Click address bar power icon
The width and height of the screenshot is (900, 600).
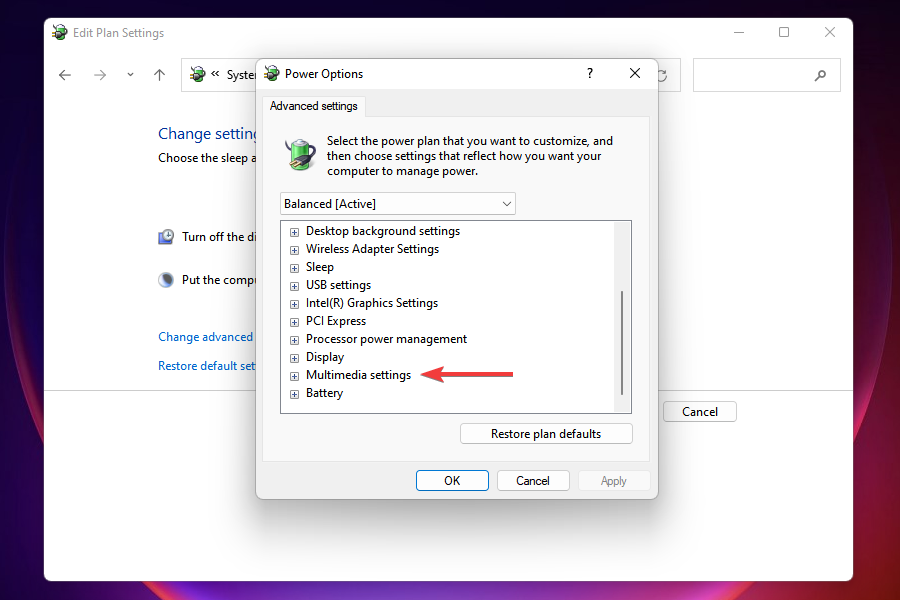click(x=197, y=74)
